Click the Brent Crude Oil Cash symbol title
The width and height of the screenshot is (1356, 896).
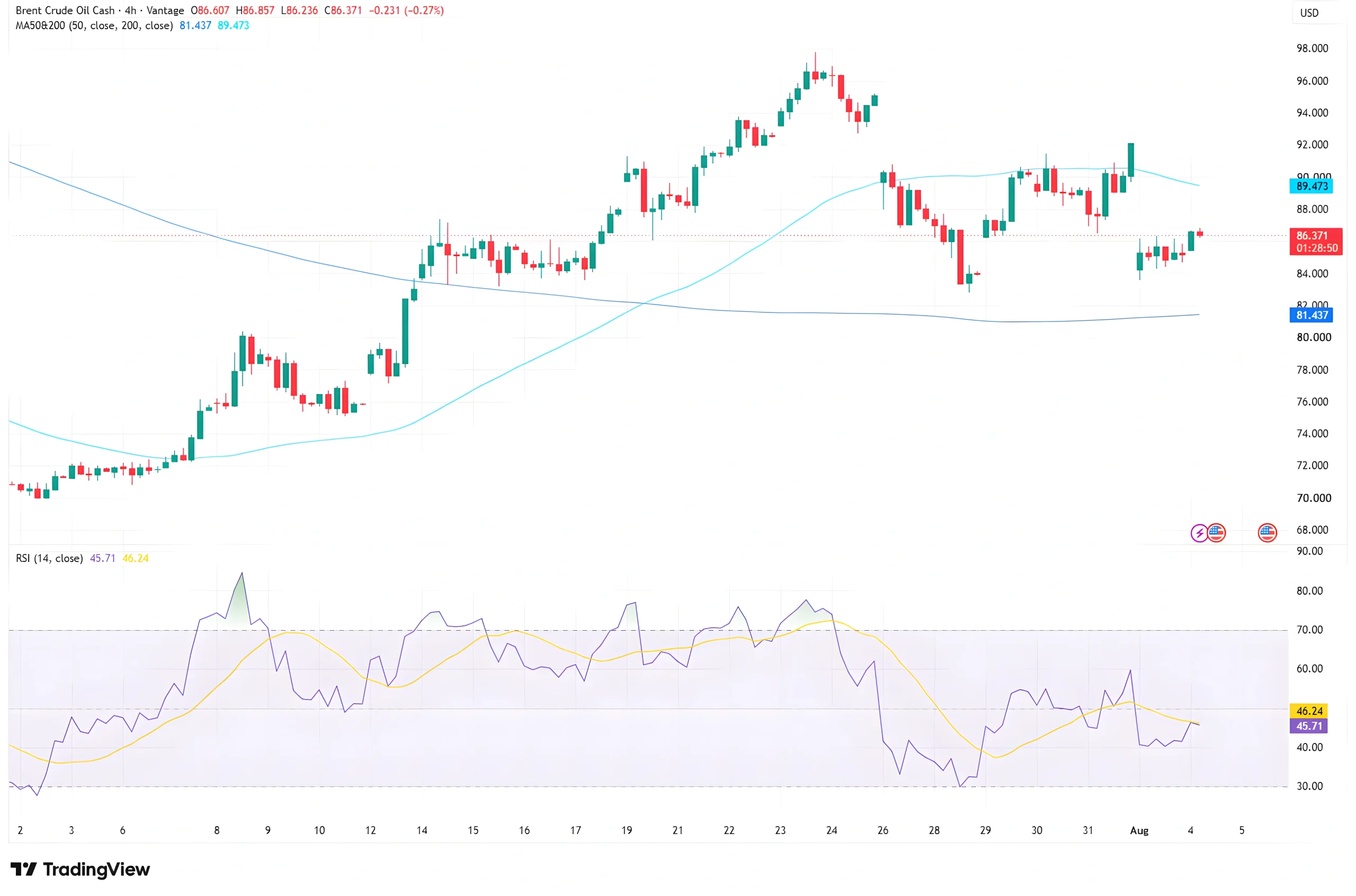coord(65,10)
